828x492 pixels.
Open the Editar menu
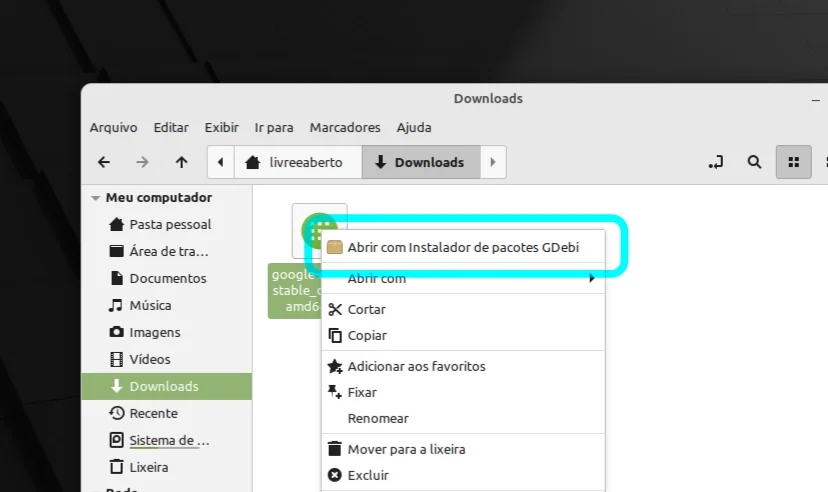coord(171,128)
